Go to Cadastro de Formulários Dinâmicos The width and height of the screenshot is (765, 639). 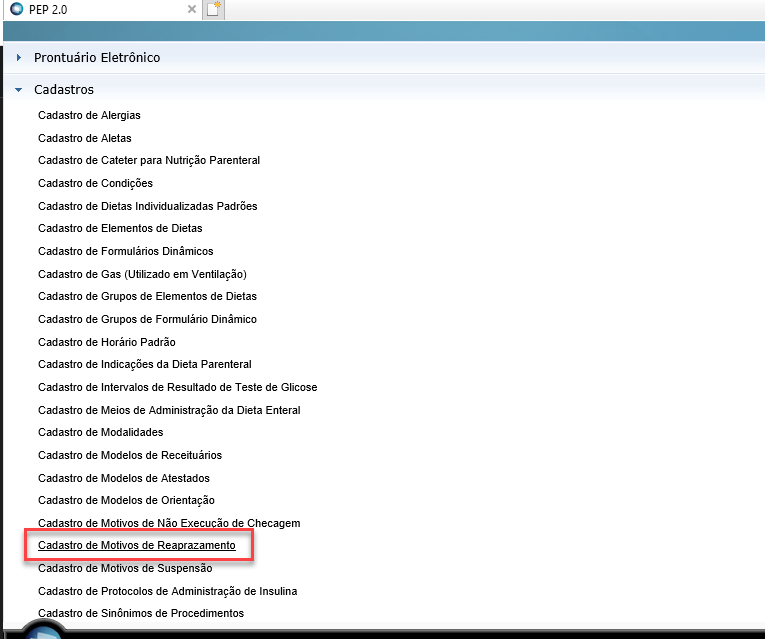click(126, 251)
